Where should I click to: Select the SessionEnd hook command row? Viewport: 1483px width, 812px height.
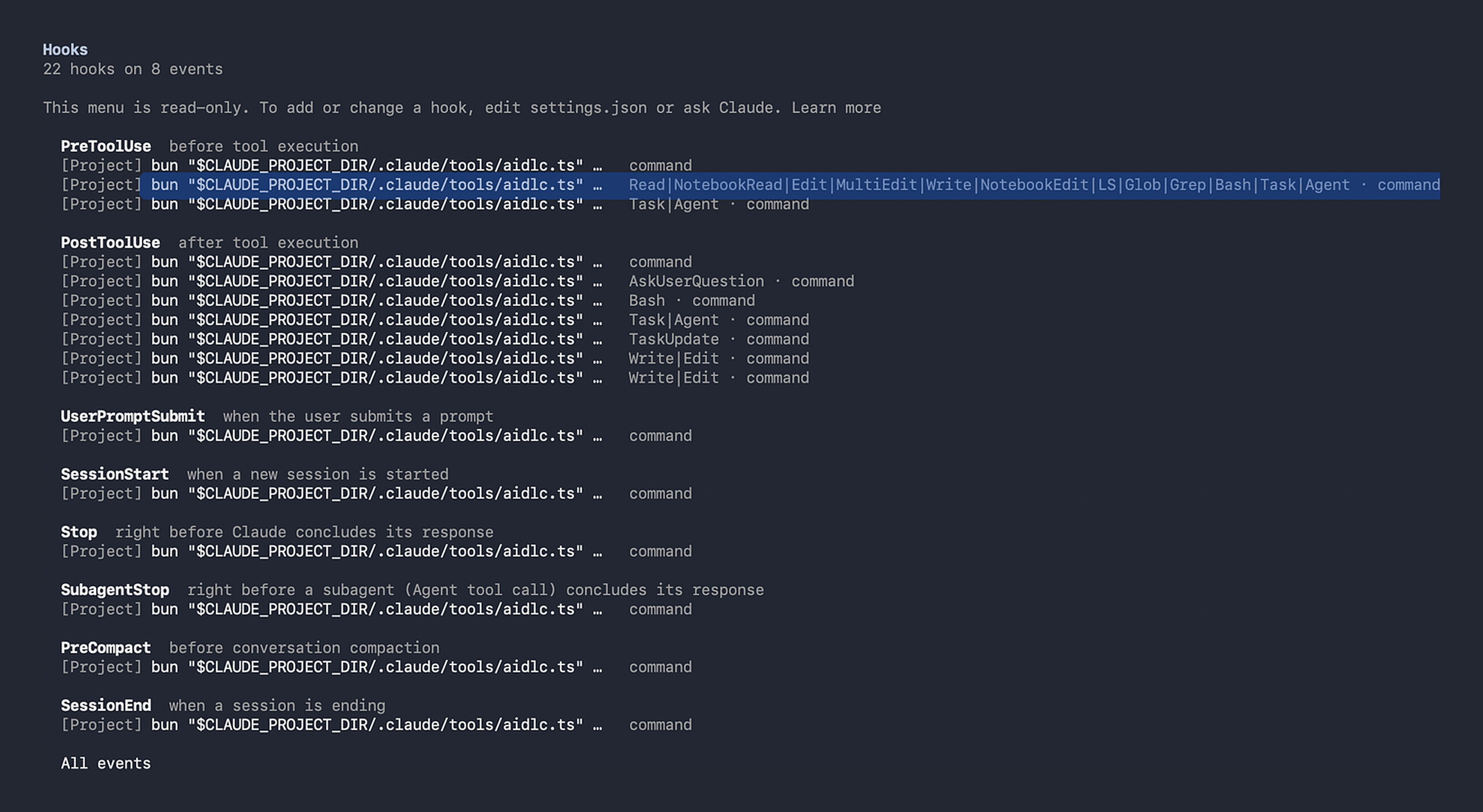click(376, 725)
